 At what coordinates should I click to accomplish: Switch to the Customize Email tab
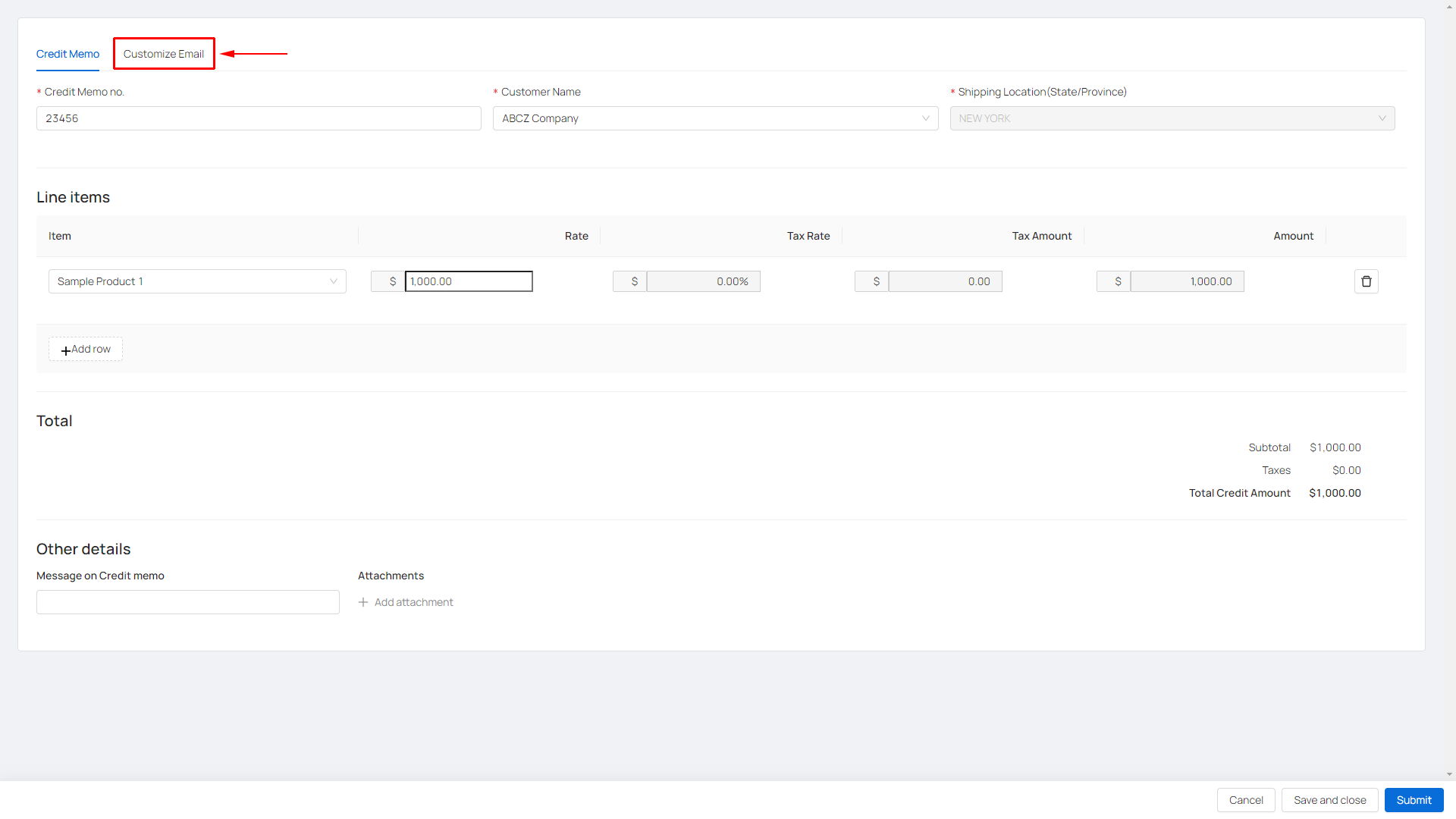point(164,54)
